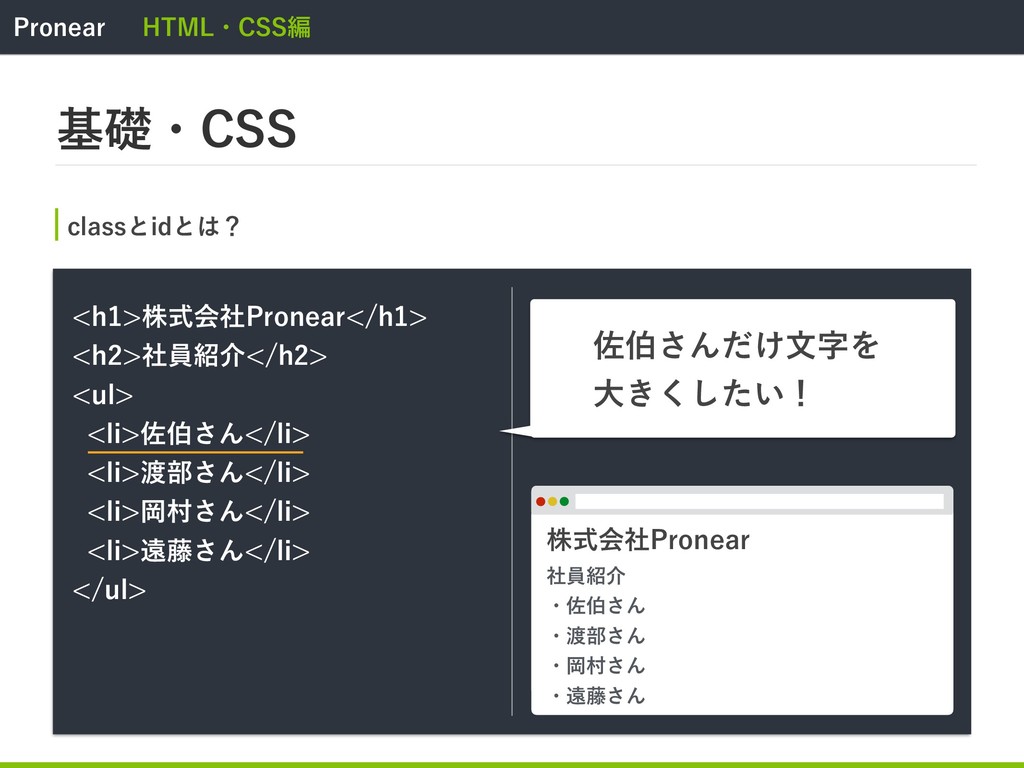The width and height of the screenshot is (1024, 768).
Task: Click the 岡村さん li code line
Action: (x=199, y=511)
